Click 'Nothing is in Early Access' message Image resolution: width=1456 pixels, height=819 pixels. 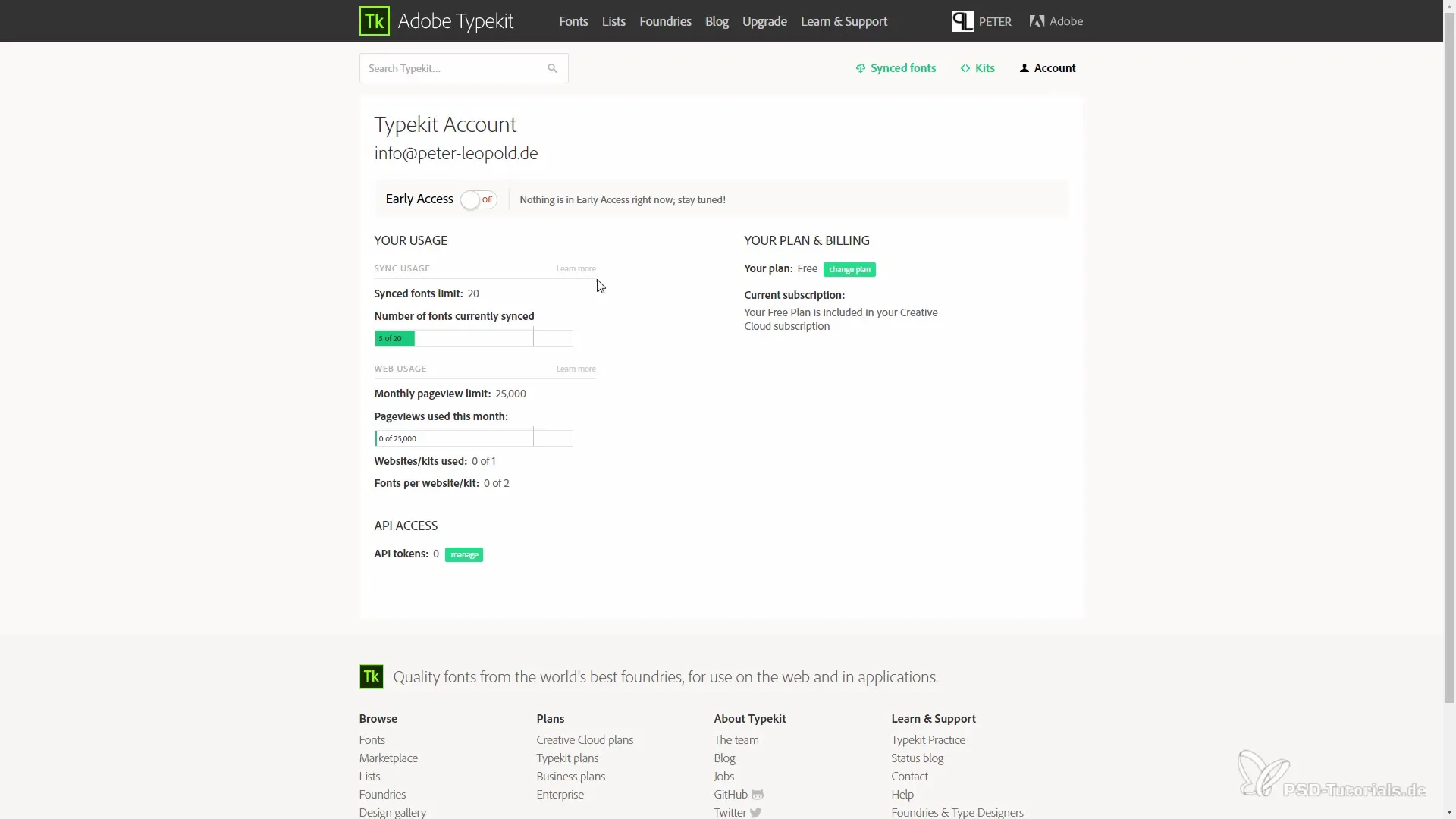(x=623, y=199)
